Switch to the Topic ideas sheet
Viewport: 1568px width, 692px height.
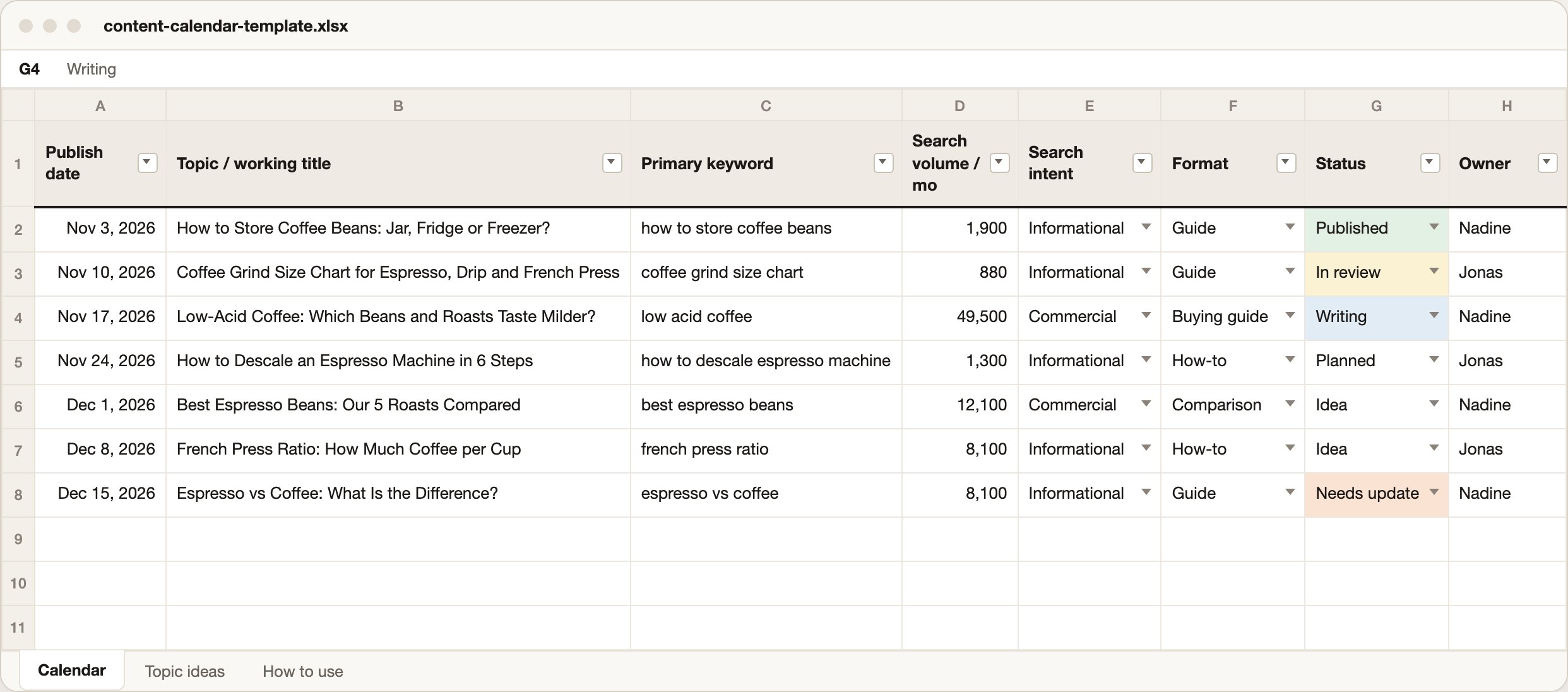pos(185,671)
